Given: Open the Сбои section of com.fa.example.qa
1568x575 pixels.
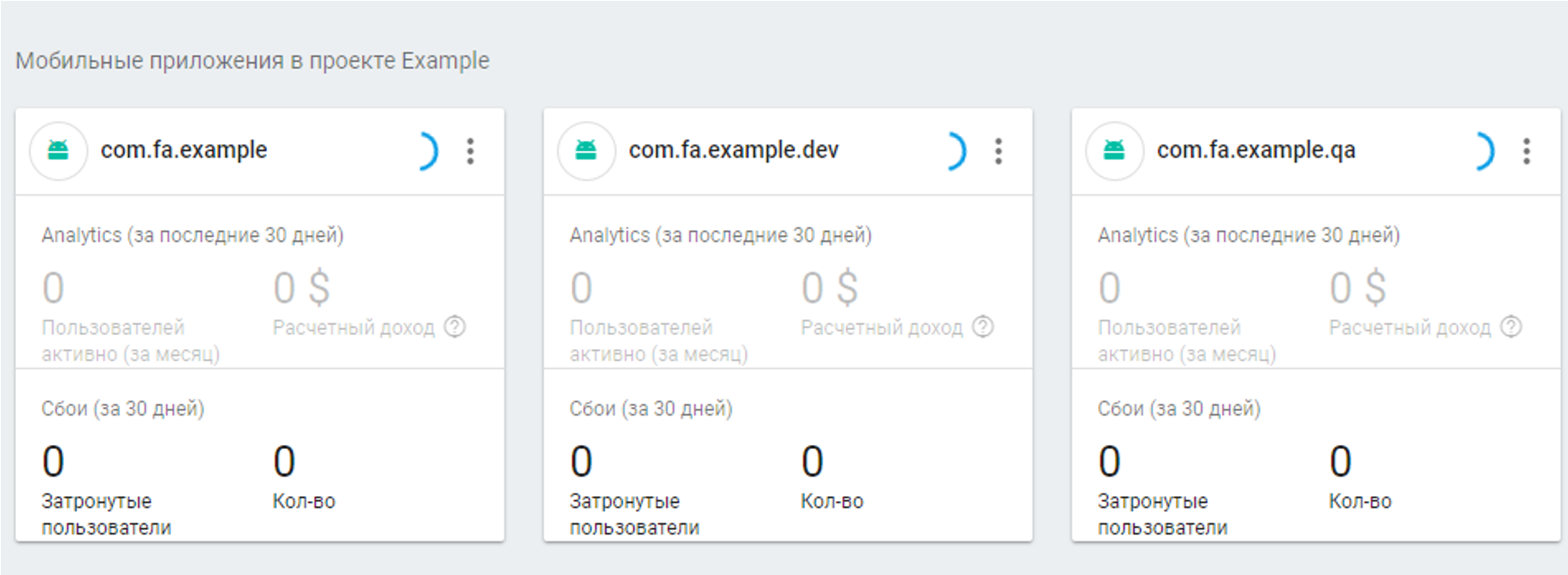Looking at the screenshot, I should pyautogui.click(x=1179, y=409).
